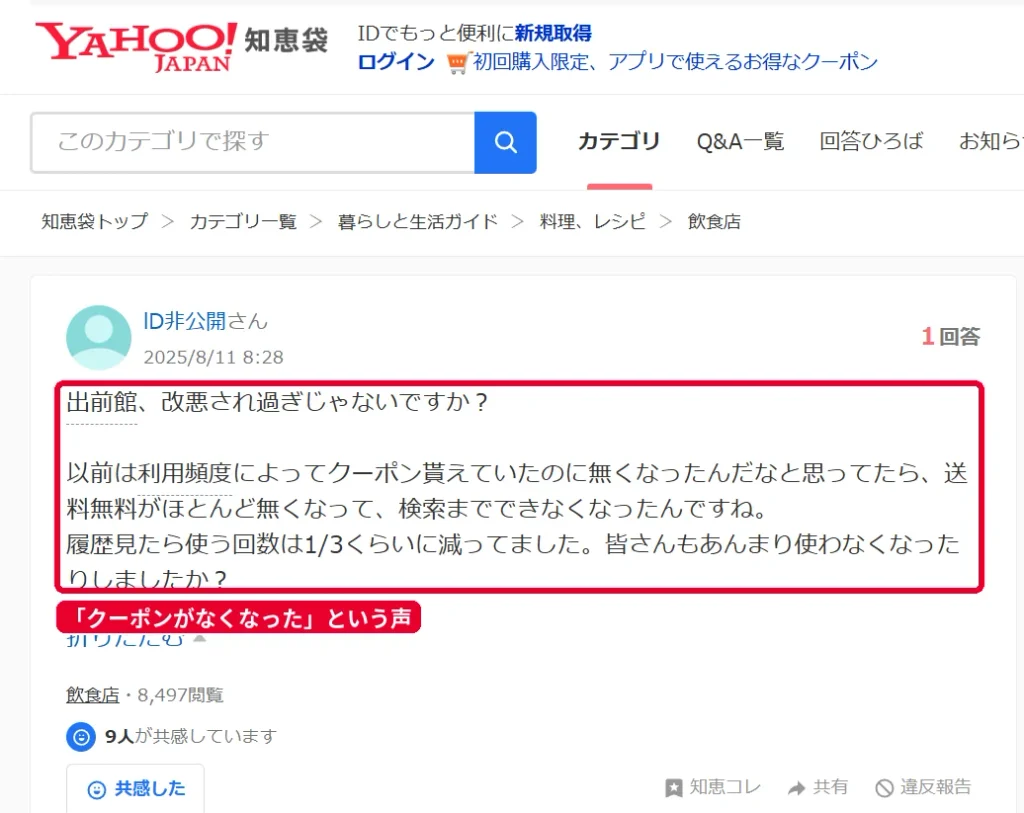Click the Yahoo! JAPAN logo
The width and height of the screenshot is (1024, 813).
(x=136, y=46)
